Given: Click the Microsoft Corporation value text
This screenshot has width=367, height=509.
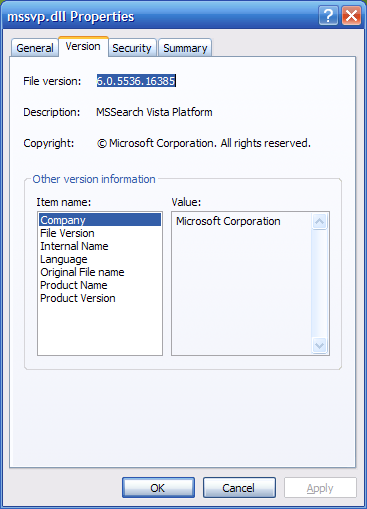Looking at the screenshot, I should [x=228, y=221].
